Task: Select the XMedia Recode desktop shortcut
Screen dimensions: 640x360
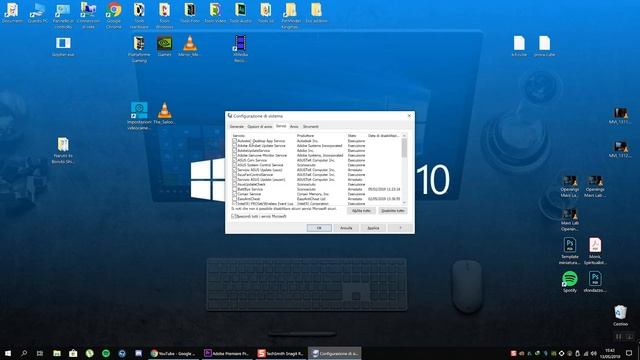Action: click(240, 49)
